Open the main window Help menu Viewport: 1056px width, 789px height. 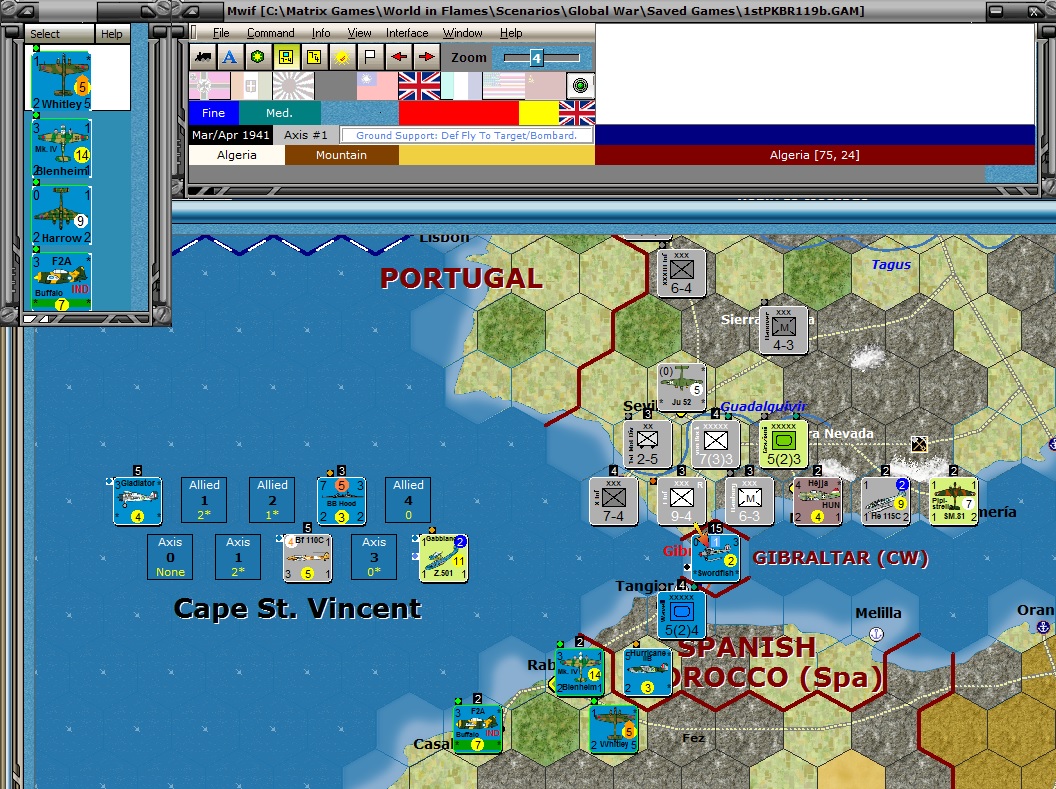pos(510,33)
